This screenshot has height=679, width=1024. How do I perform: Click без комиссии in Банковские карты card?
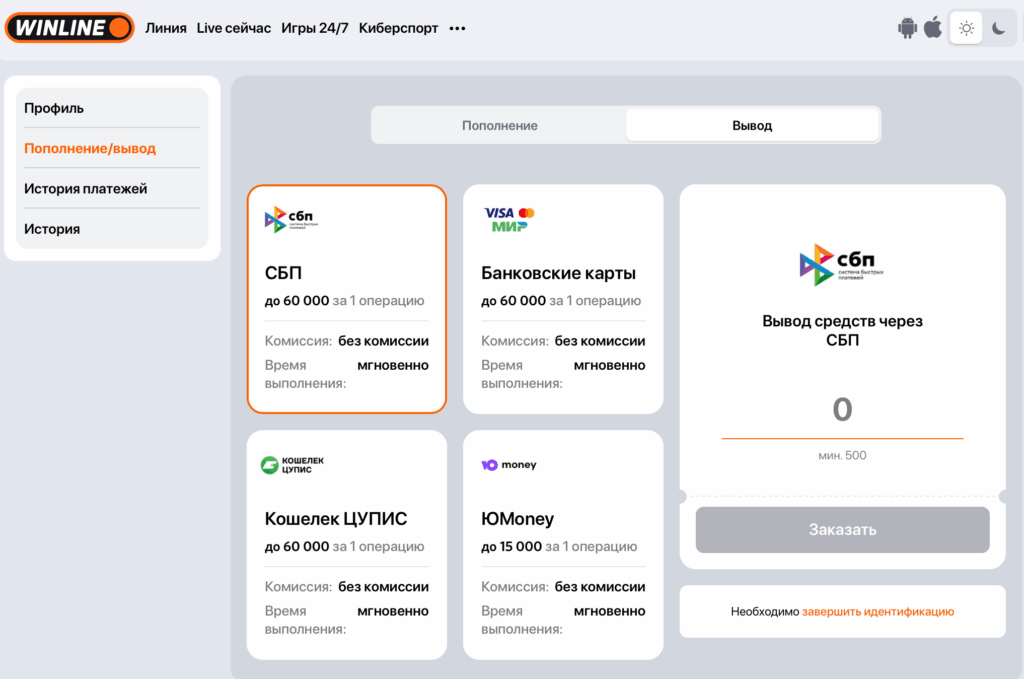click(x=600, y=341)
